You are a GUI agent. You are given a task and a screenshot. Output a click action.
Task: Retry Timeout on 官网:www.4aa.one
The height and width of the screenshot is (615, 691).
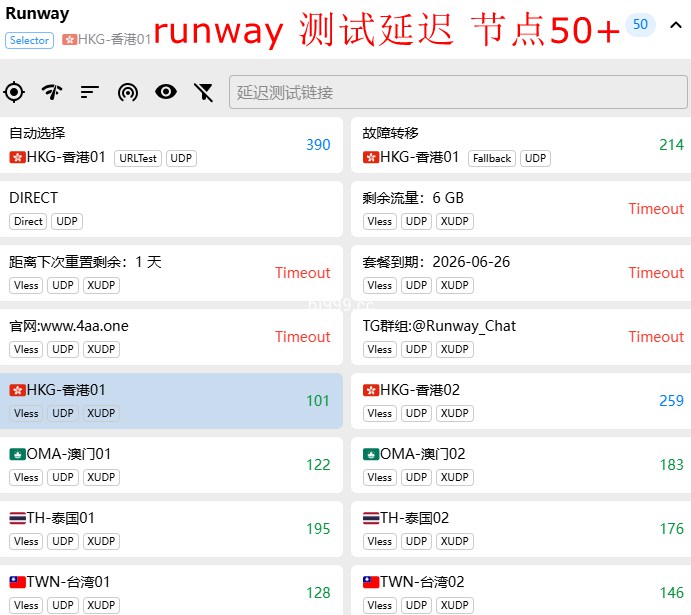coord(303,337)
